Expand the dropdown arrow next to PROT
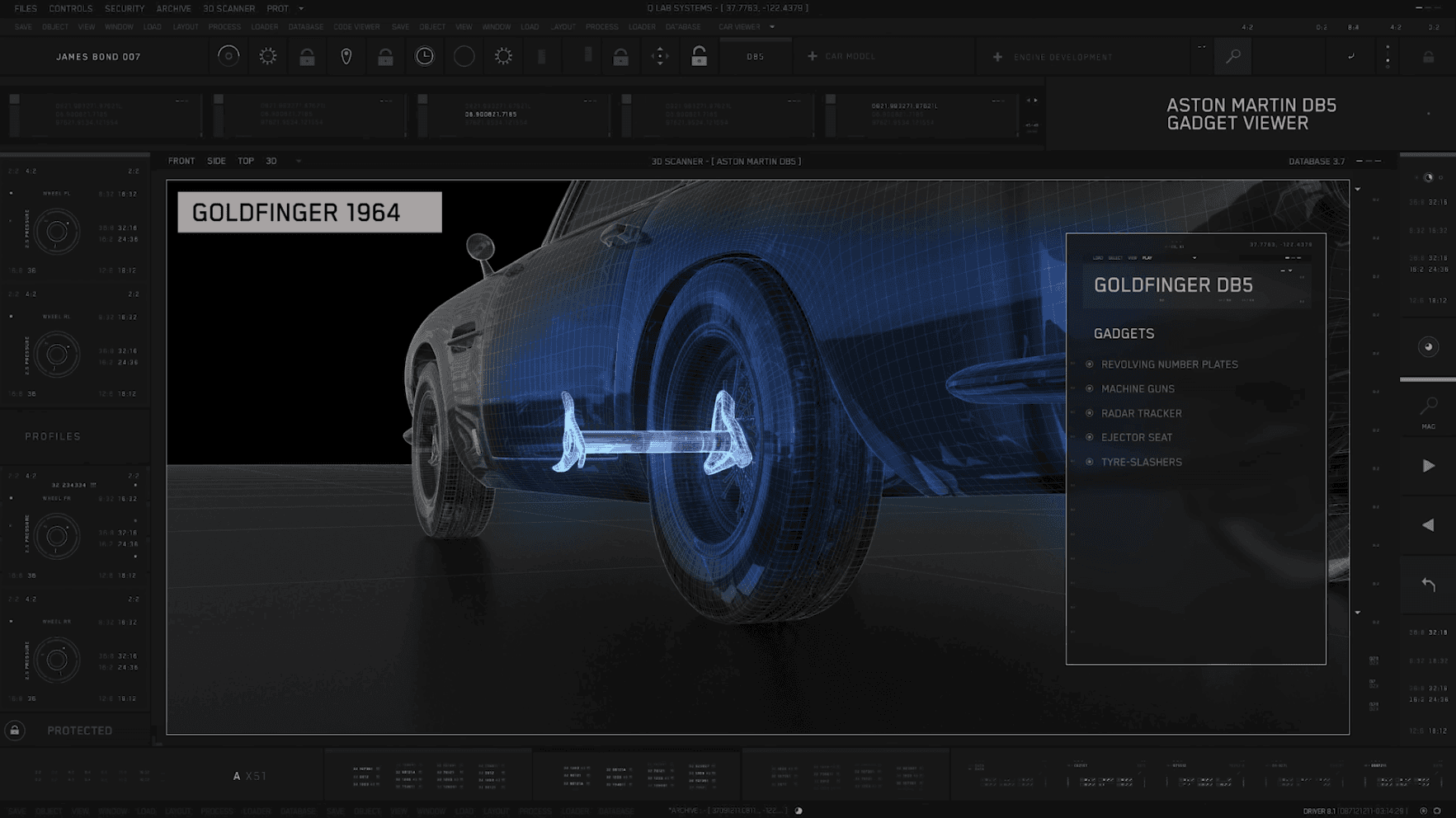Screen dimensions: 1456x818 [301, 8]
